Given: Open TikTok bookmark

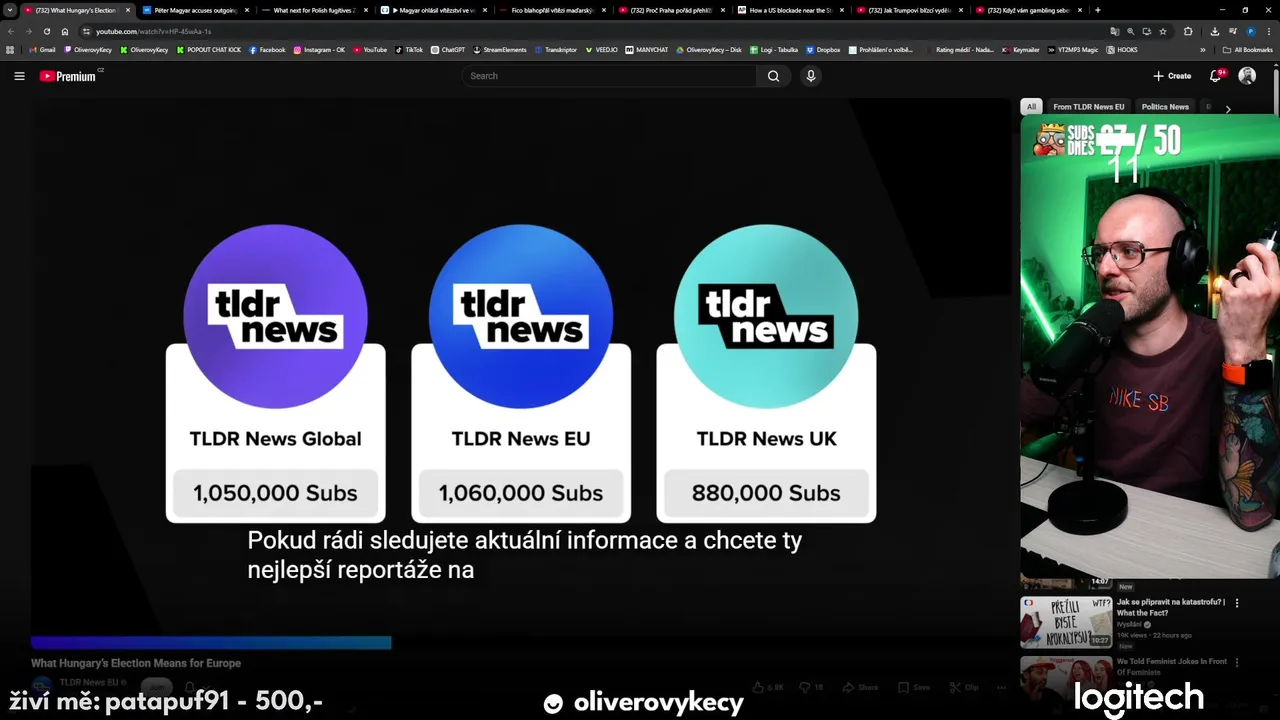Looking at the screenshot, I should point(409,49).
